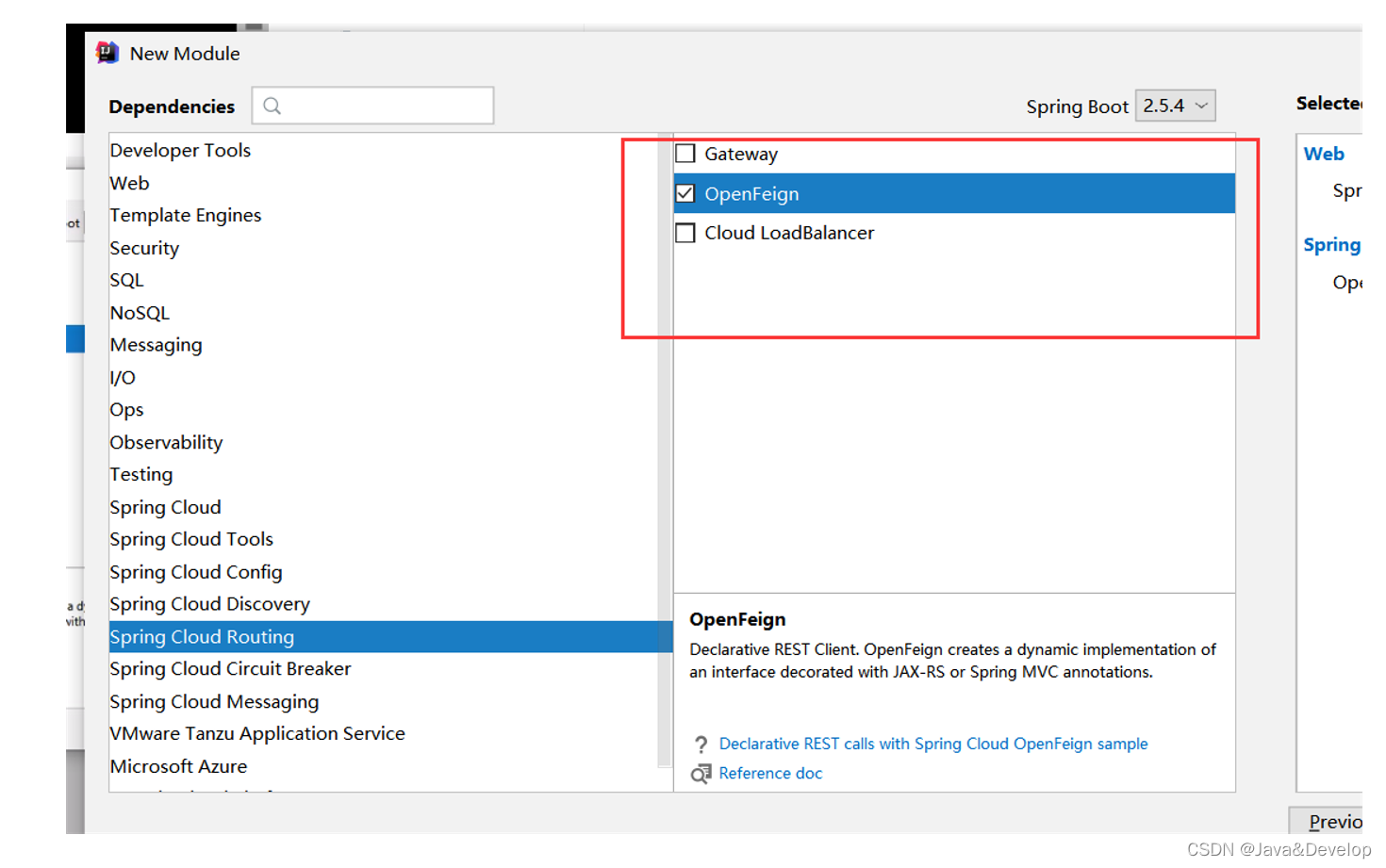The image size is (1386, 868).
Task: Click into the Dependencies search field
Action: point(372,106)
